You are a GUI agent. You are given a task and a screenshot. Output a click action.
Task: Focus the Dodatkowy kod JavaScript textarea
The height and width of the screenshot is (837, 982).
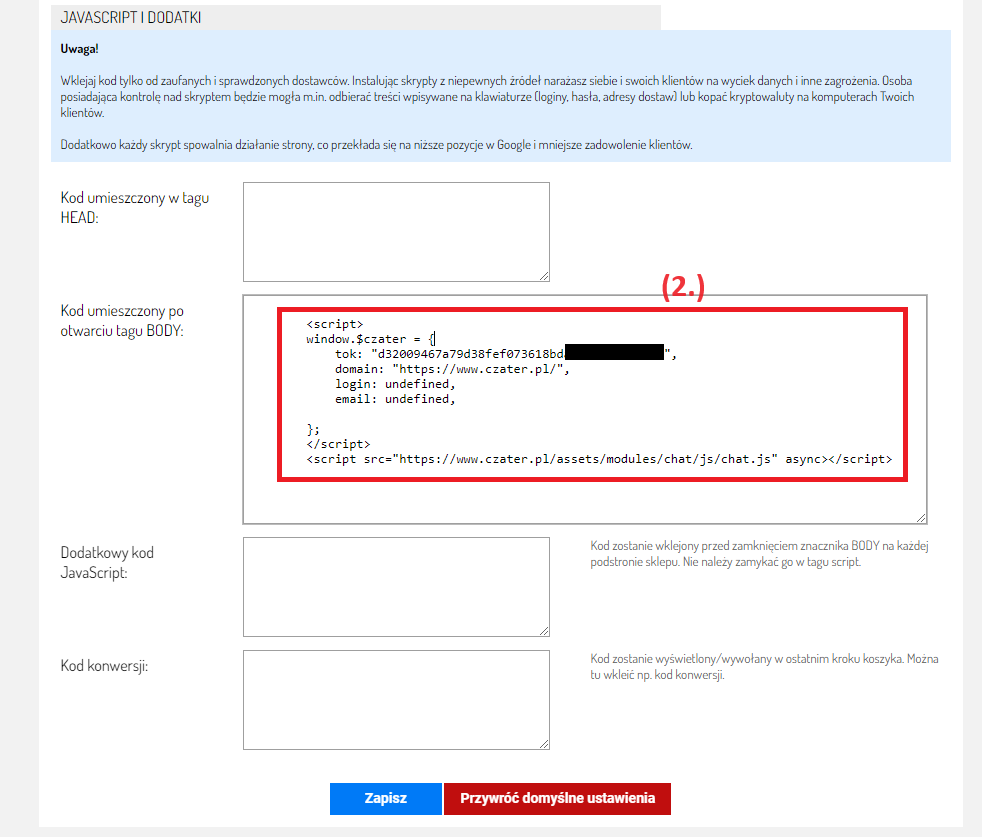coord(396,586)
